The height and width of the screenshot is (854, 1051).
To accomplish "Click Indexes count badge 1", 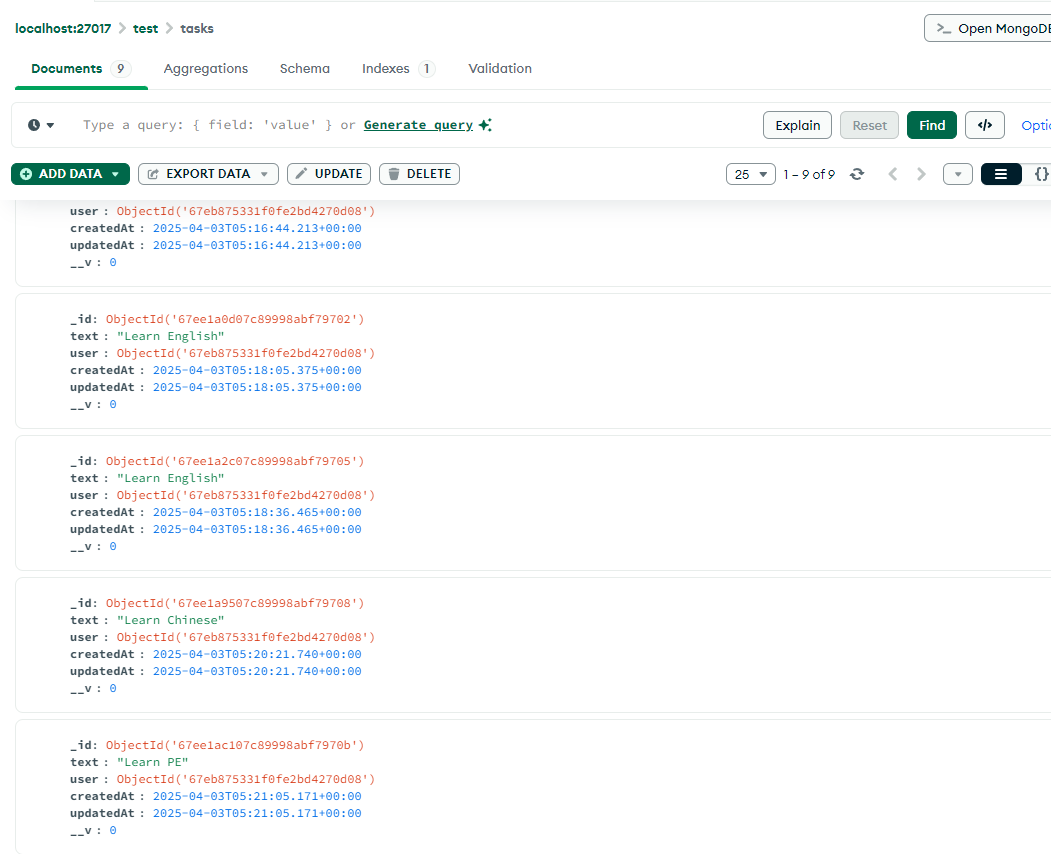I will [x=426, y=68].
